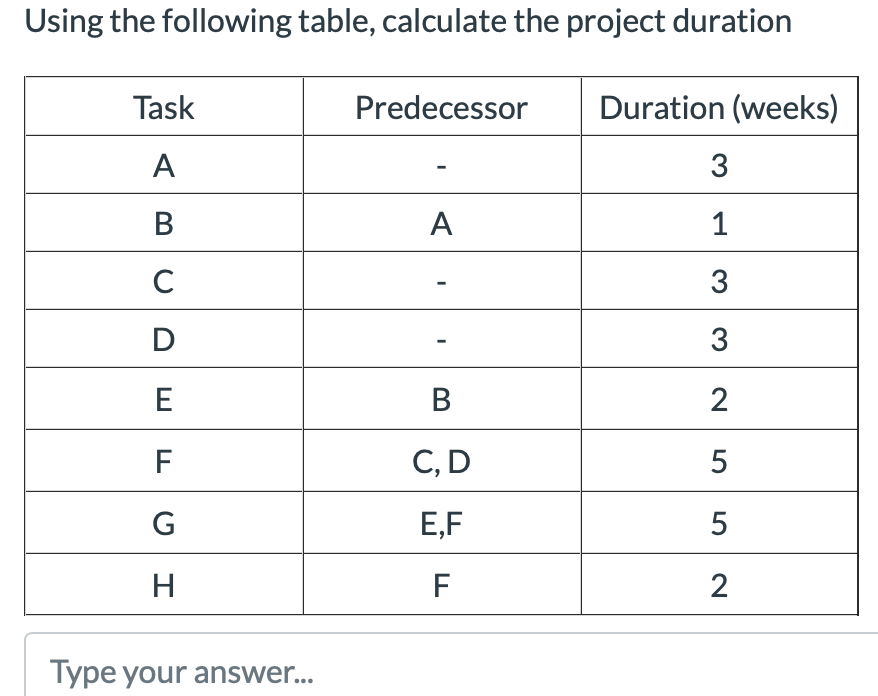Click the Task E cell
The width and height of the screenshot is (878, 696).
163,398
